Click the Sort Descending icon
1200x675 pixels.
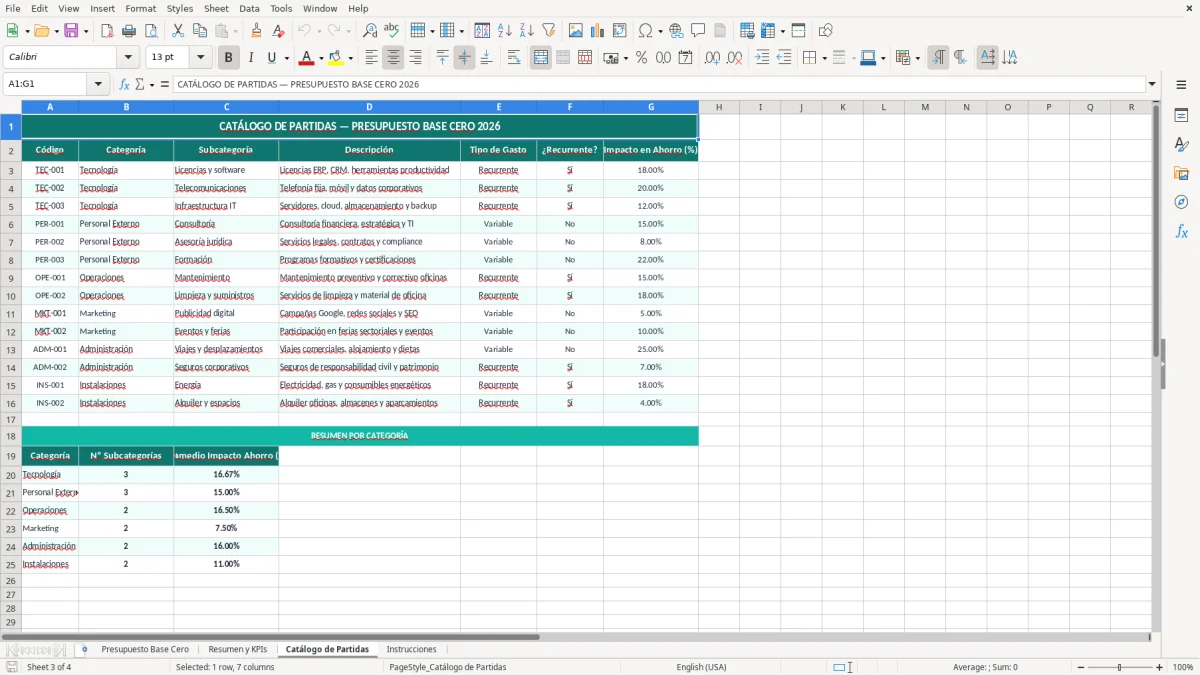tap(527, 31)
